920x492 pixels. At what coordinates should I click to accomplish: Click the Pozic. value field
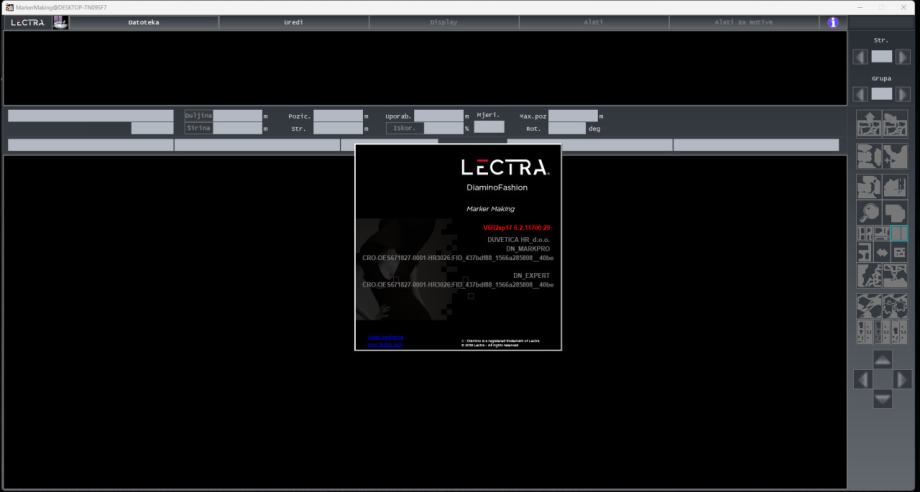click(338, 116)
